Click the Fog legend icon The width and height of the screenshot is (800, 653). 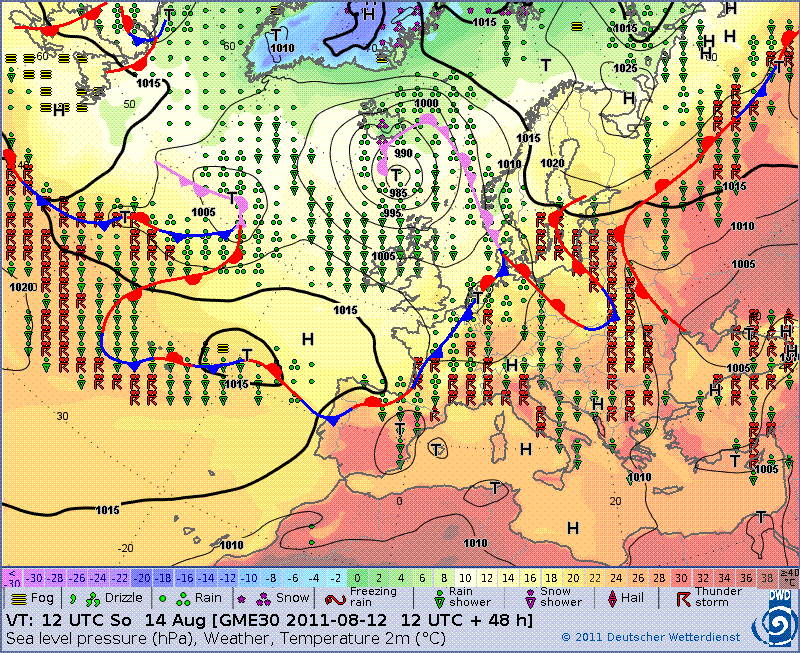18,599
